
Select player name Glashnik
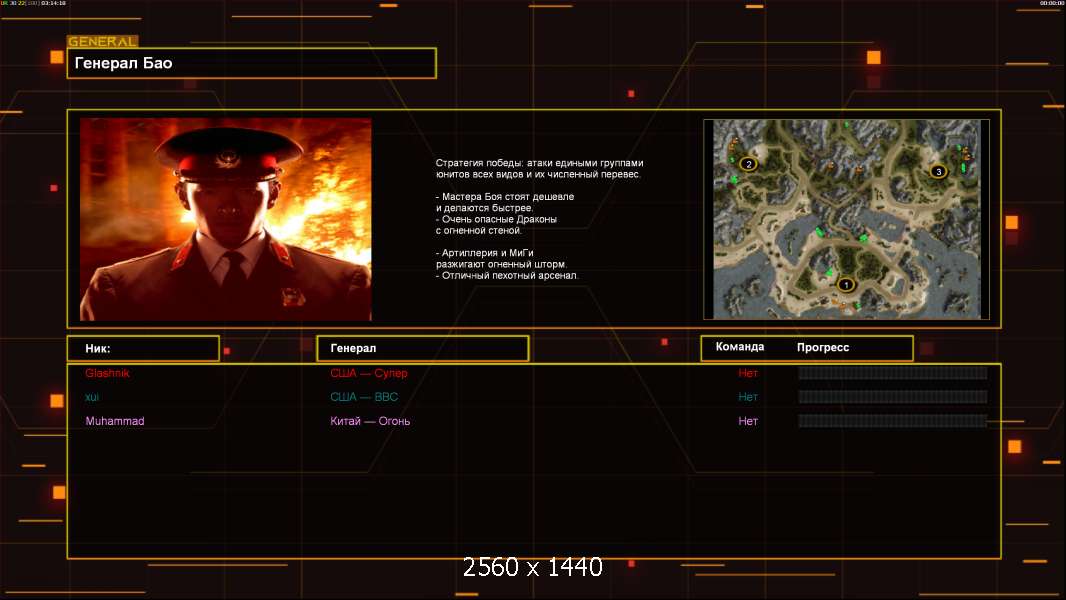(107, 373)
